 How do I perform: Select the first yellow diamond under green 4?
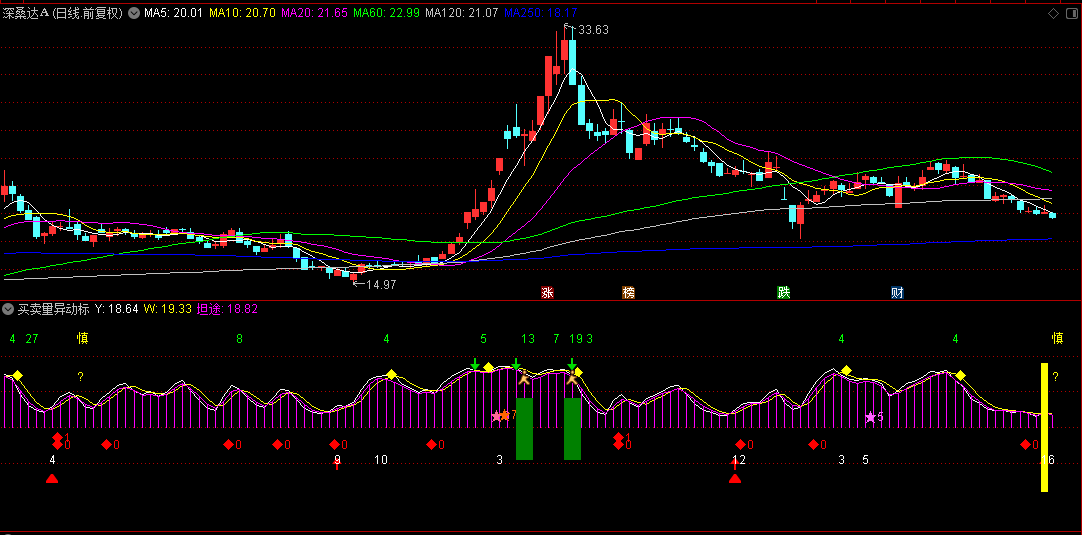point(18,375)
